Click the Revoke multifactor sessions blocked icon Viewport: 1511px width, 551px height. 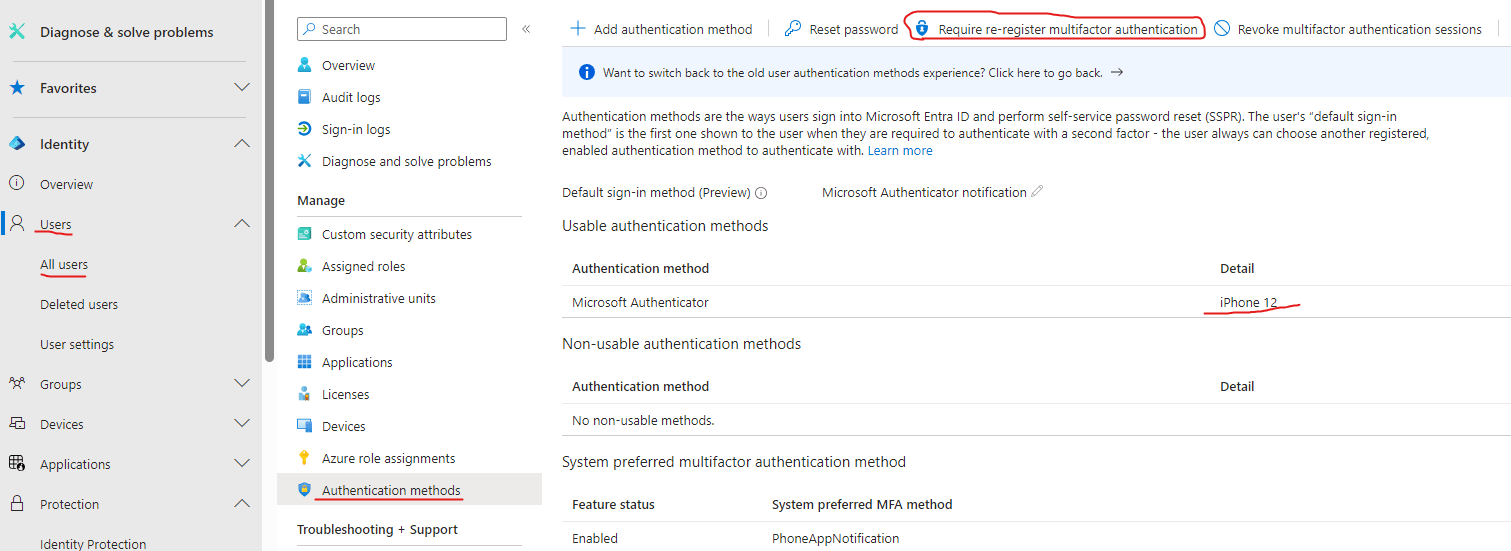point(1222,29)
